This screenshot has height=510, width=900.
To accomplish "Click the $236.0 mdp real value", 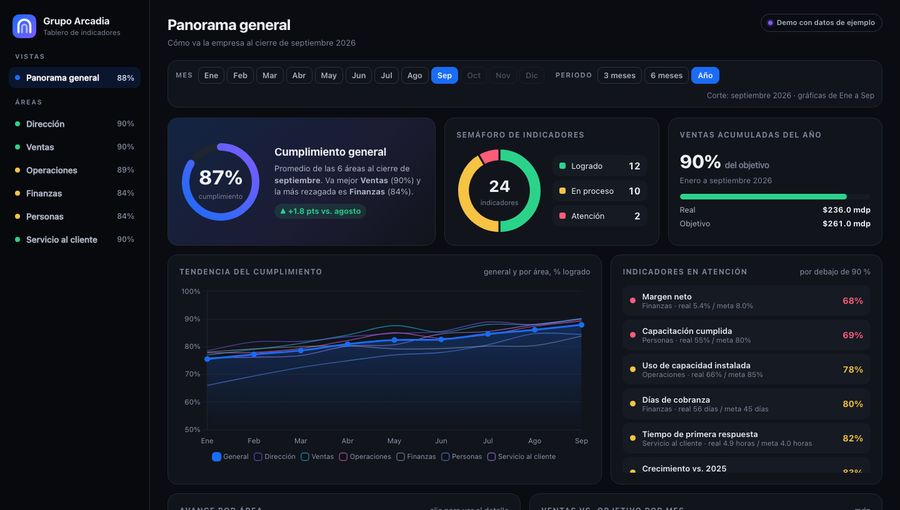I will click(846, 210).
